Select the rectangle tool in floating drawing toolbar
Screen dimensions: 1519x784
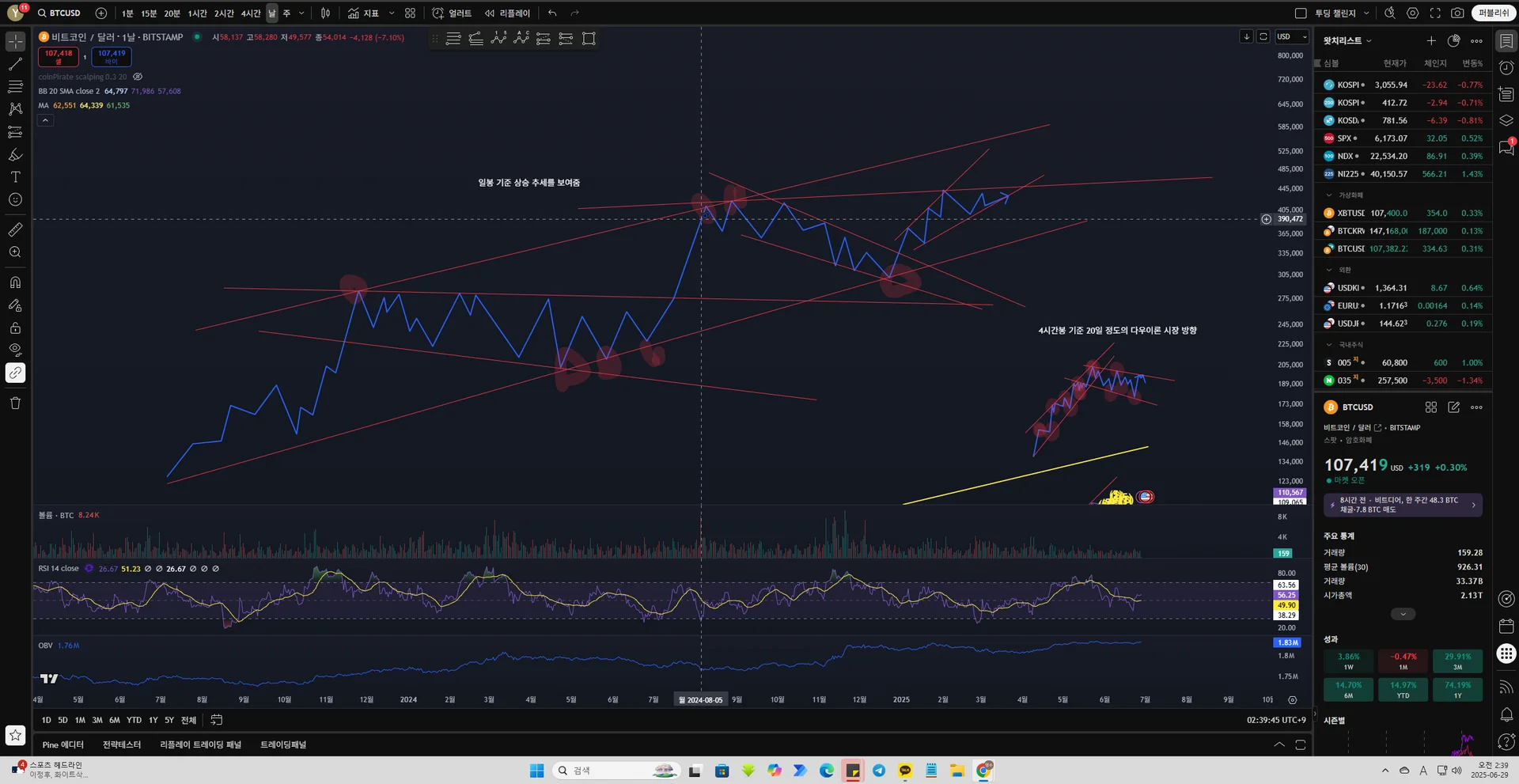589,39
